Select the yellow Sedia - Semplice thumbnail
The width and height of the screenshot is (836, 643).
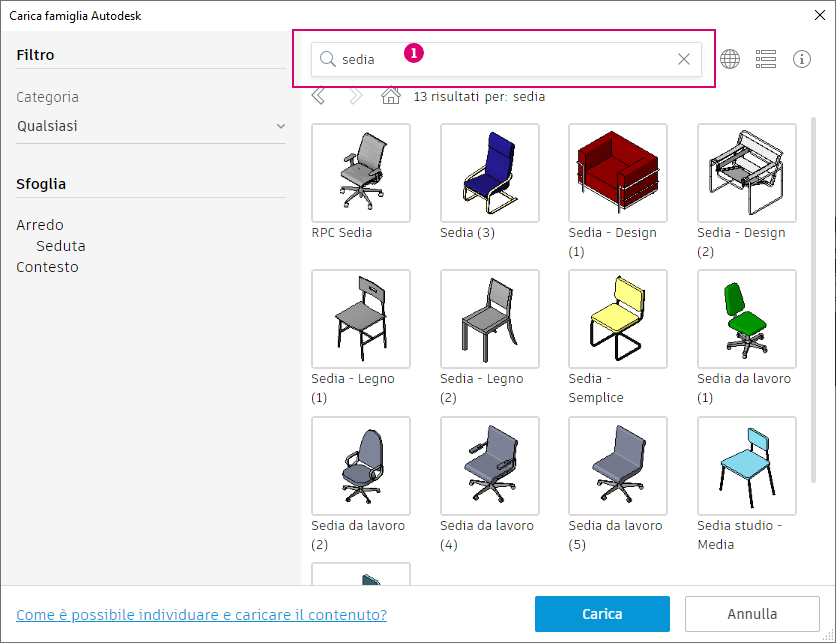[618, 319]
